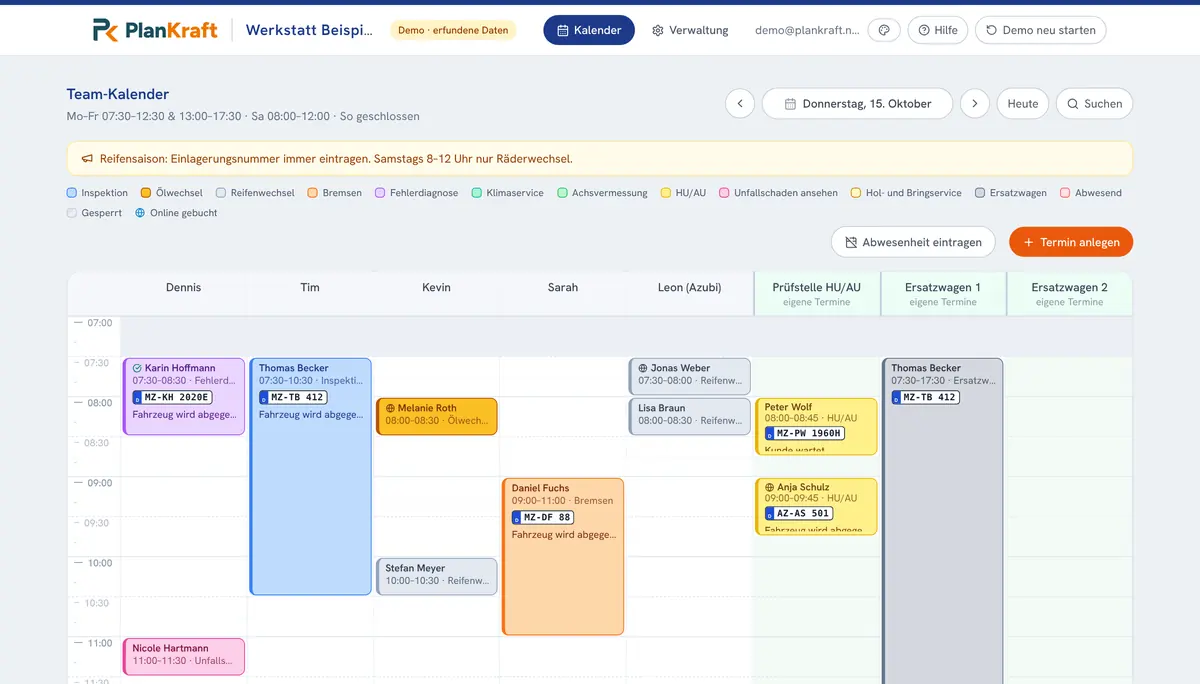Switch to the Kalender tab
The height and width of the screenshot is (684, 1200).
(589, 30)
